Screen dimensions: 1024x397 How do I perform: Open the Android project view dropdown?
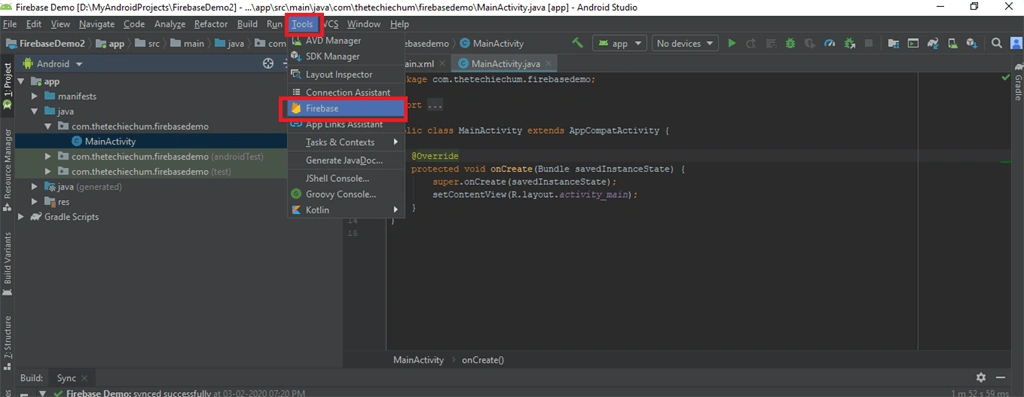click(53, 64)
